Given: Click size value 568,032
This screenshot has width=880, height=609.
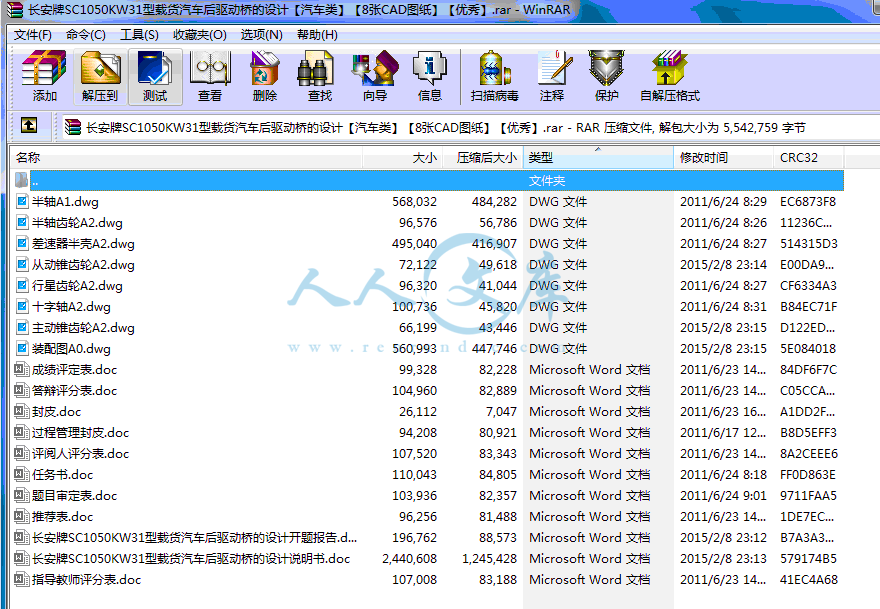Looking at the screenshot, I should click(415, 202).
